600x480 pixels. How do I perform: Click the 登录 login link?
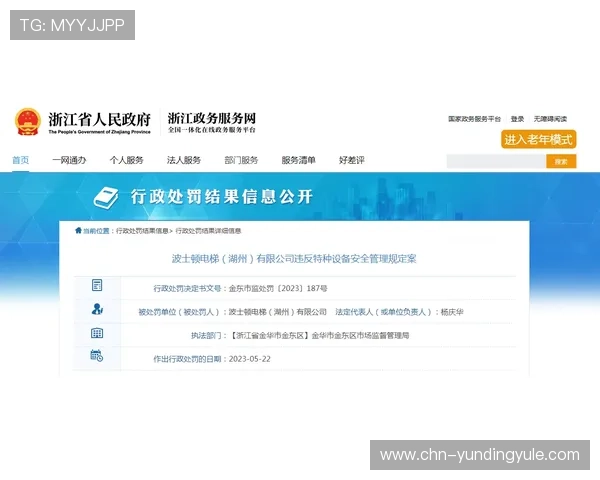(x=517, y=119)
